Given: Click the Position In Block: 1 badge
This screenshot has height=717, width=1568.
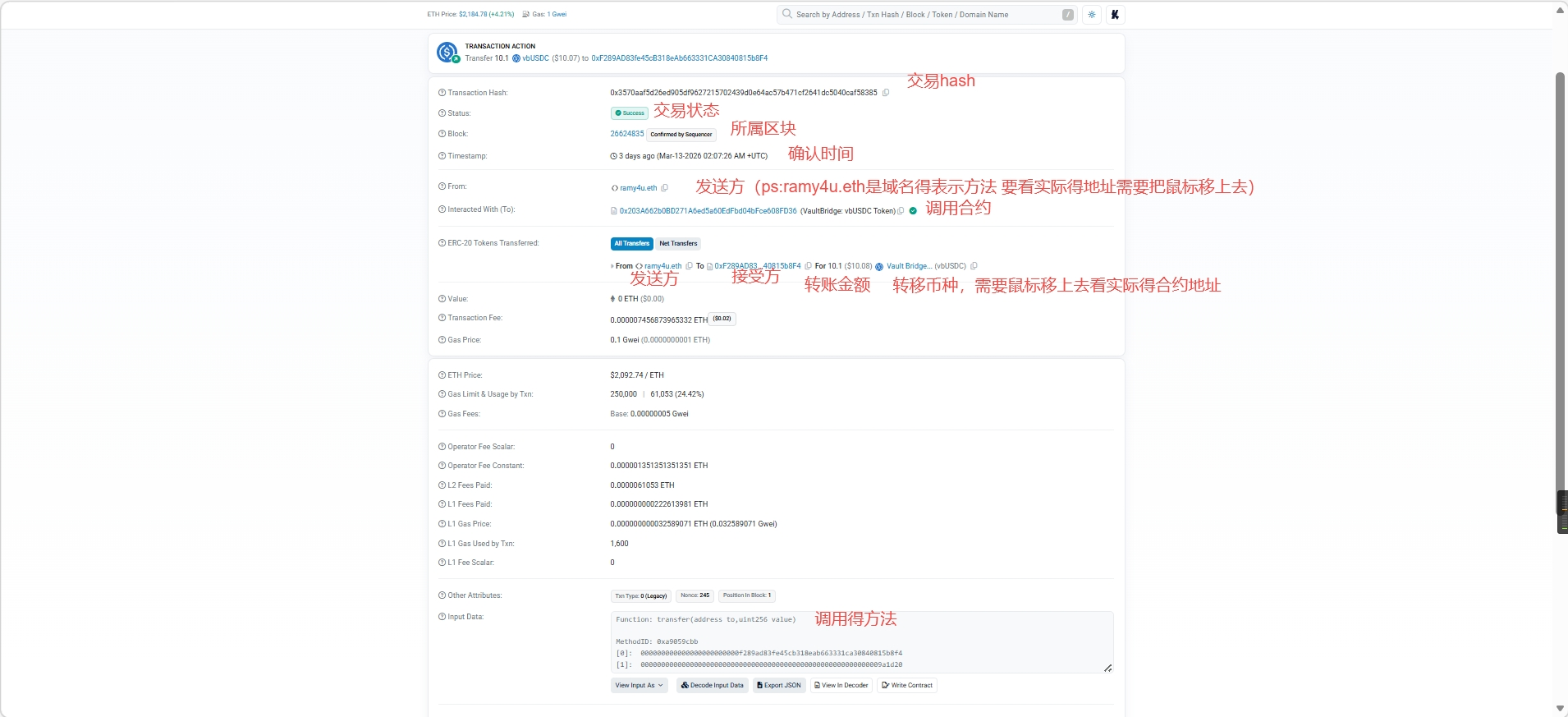Looking at the screenshot, I should click(x=747, y=595).
